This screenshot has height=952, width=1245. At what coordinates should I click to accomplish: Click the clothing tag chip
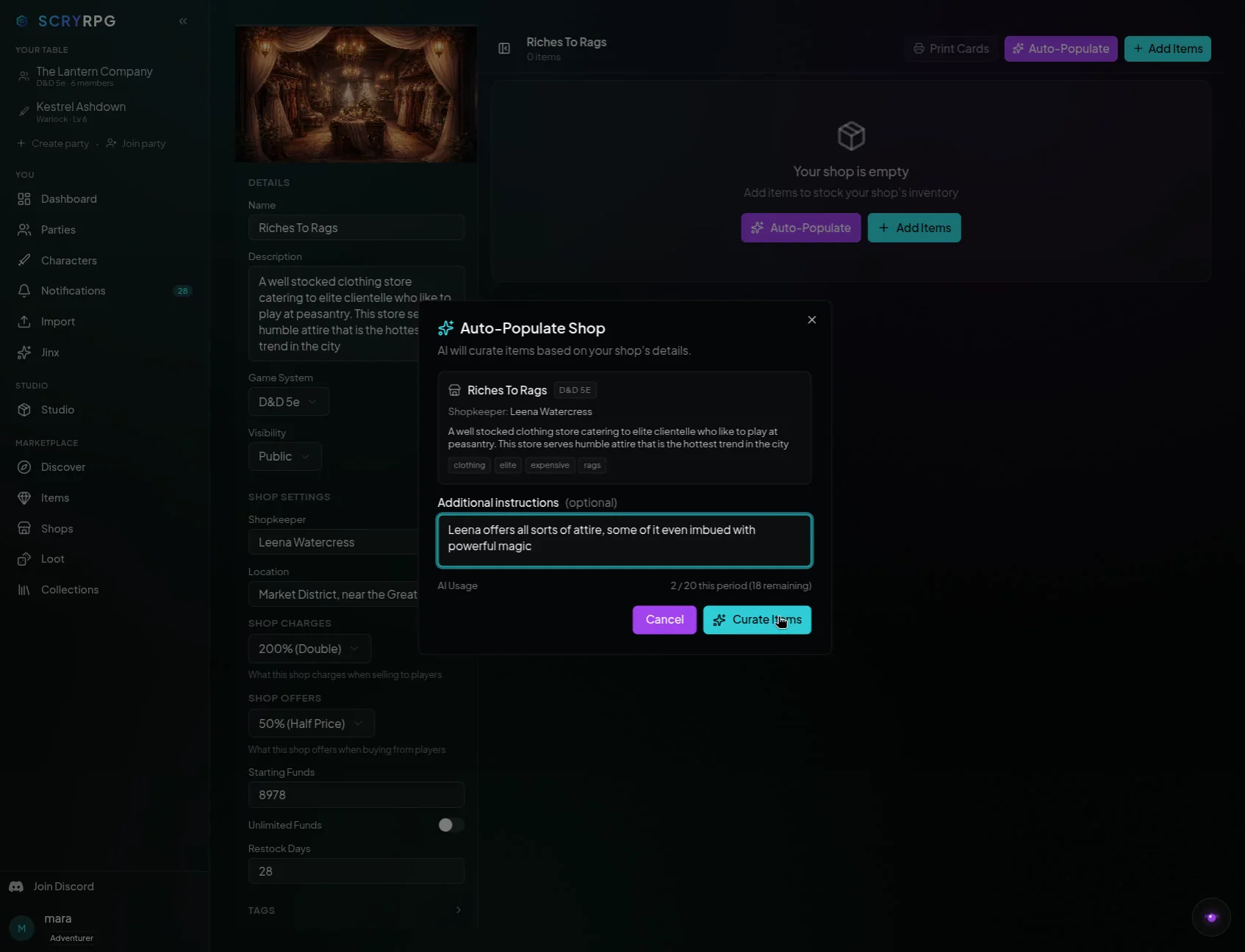point(470,465)
